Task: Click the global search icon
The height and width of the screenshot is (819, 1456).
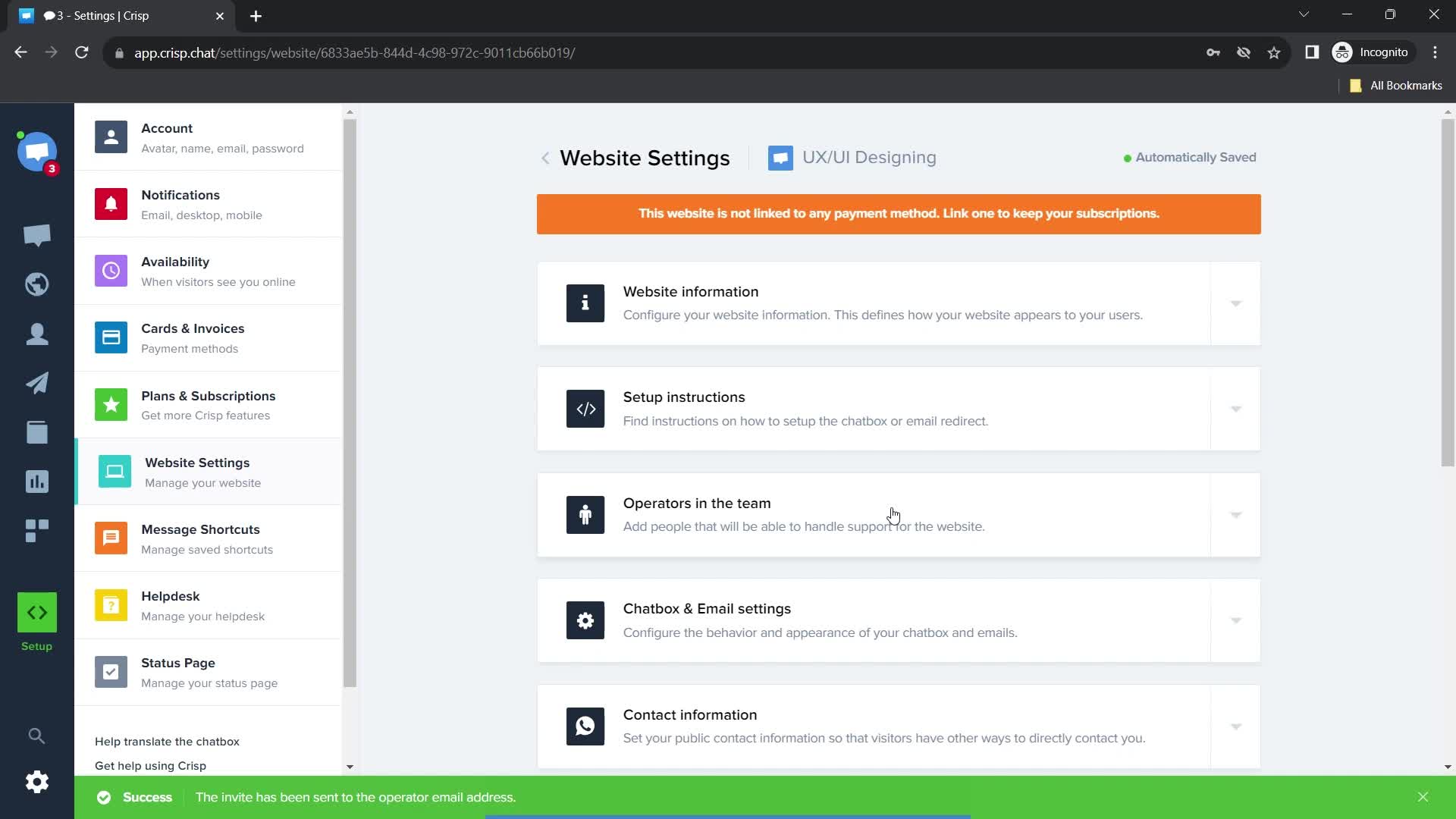Action: pos(36,736)
